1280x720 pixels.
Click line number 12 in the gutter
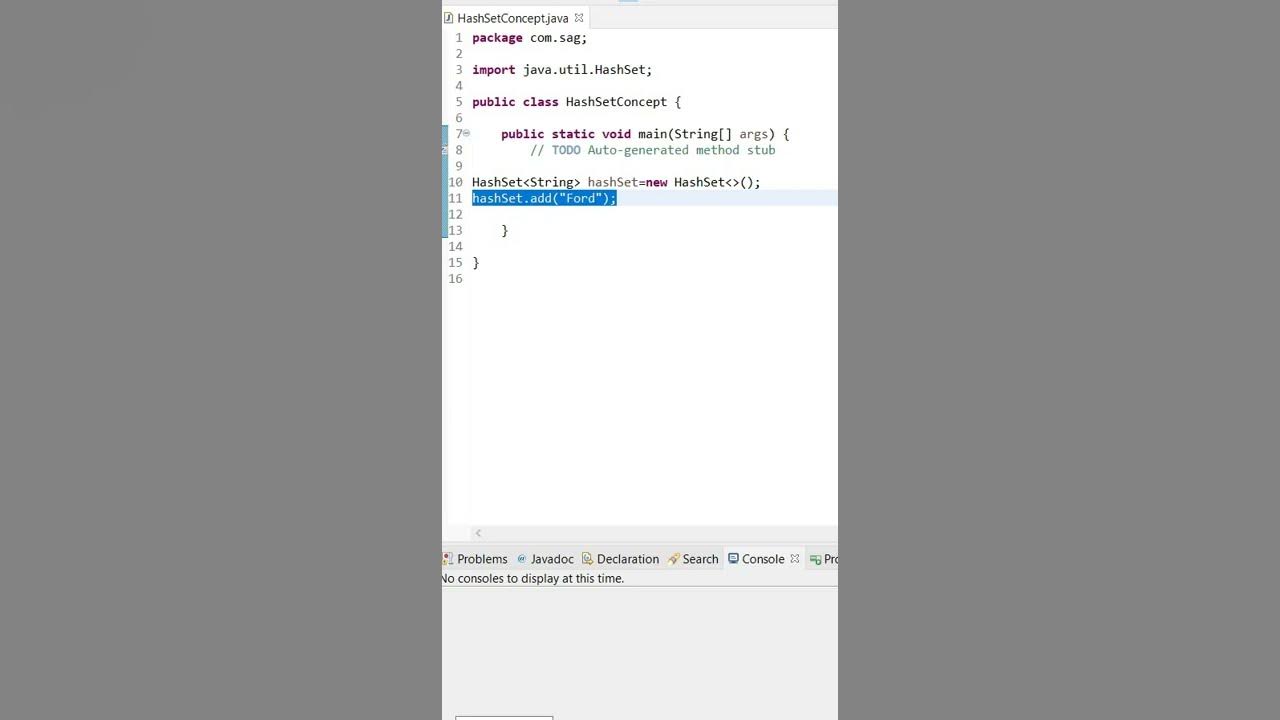coord(455,214)
